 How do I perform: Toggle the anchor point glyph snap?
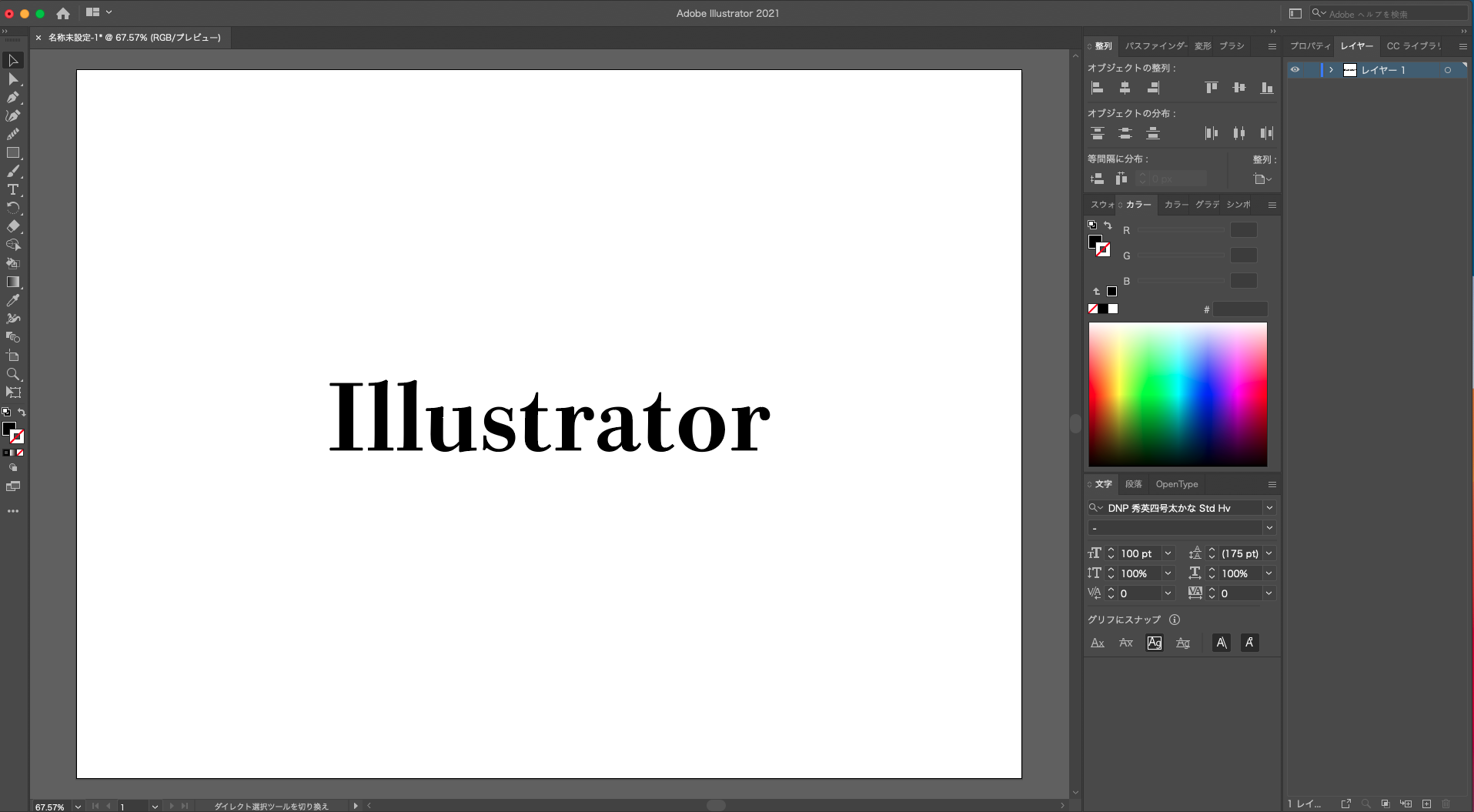click(1250, 643)
